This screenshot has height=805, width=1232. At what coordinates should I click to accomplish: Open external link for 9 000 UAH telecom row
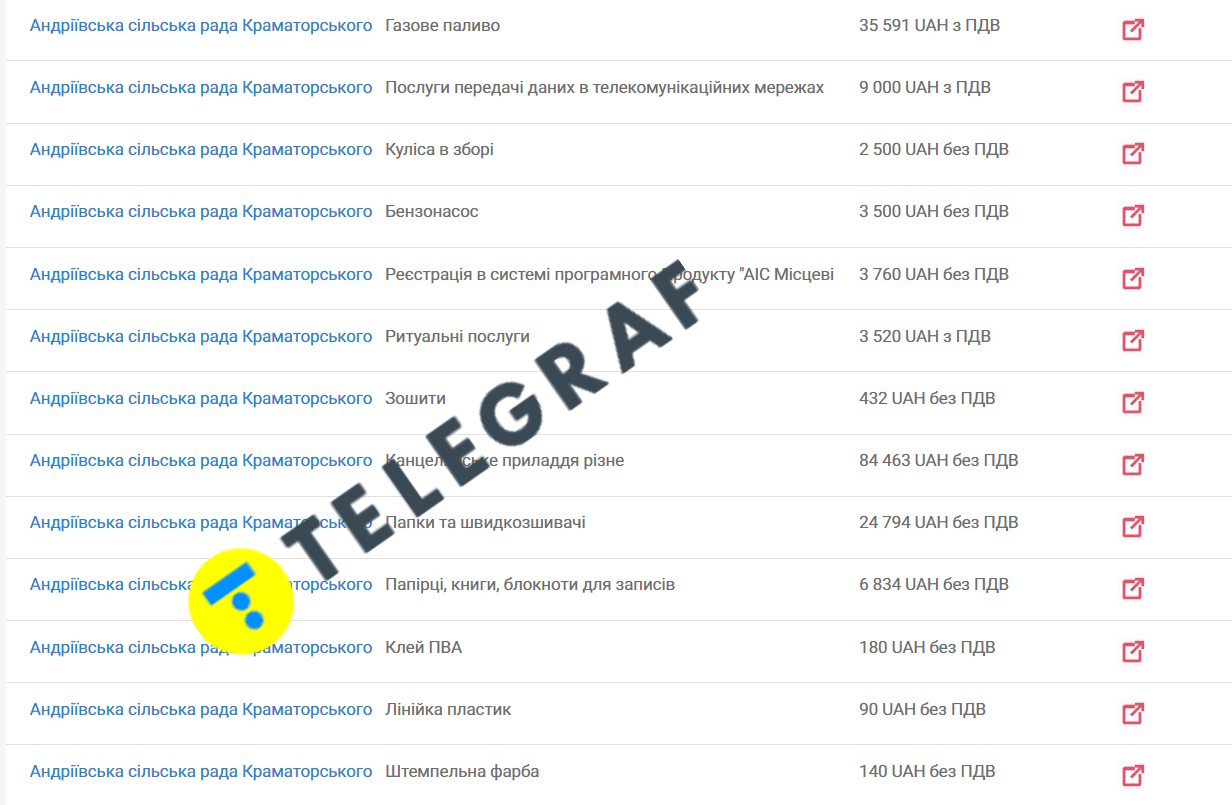tap(1132, 92)
